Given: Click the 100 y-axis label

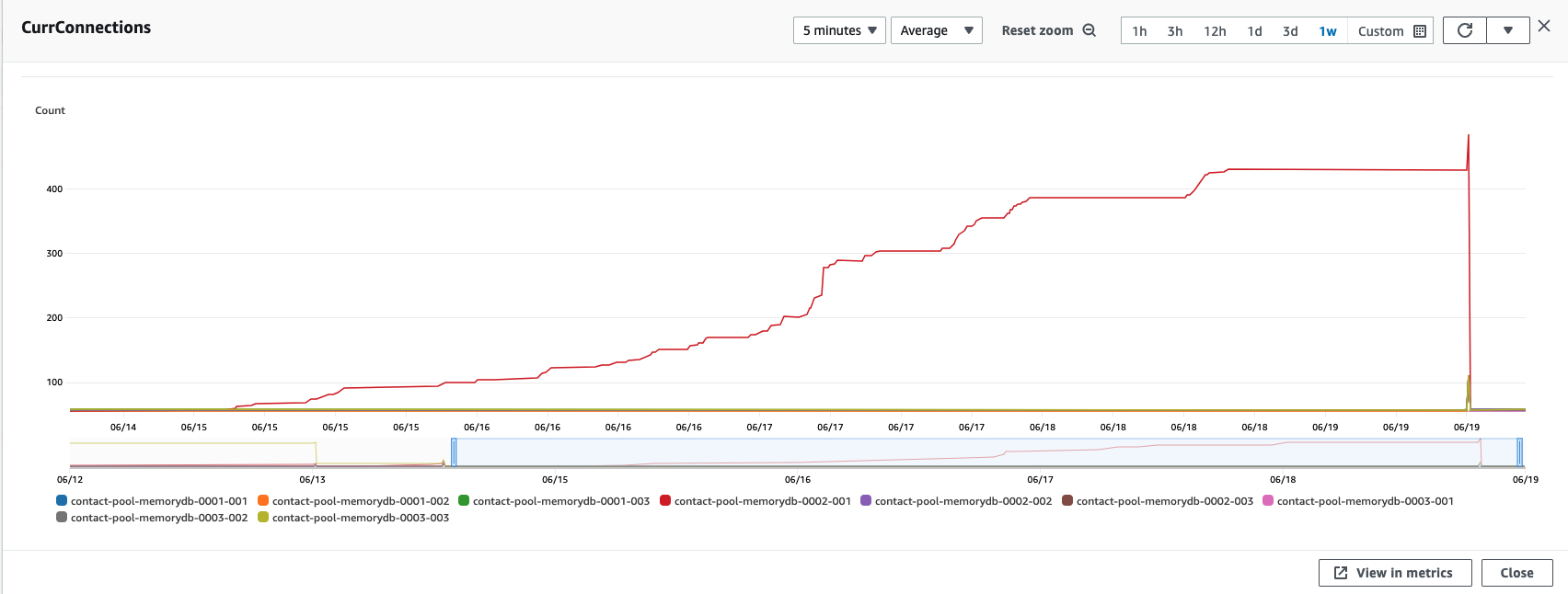Looking at the screenshot, I should pos(54,382).
